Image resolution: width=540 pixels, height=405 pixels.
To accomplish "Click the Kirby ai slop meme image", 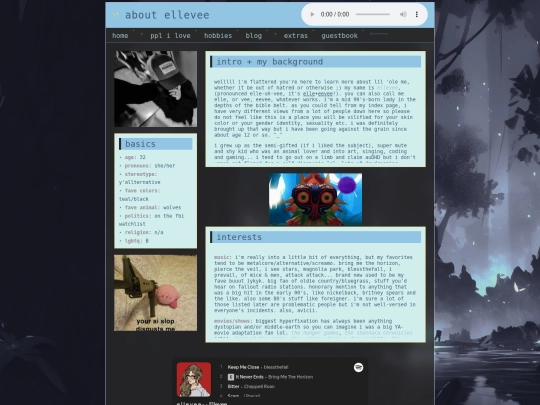I will point(156,293).
